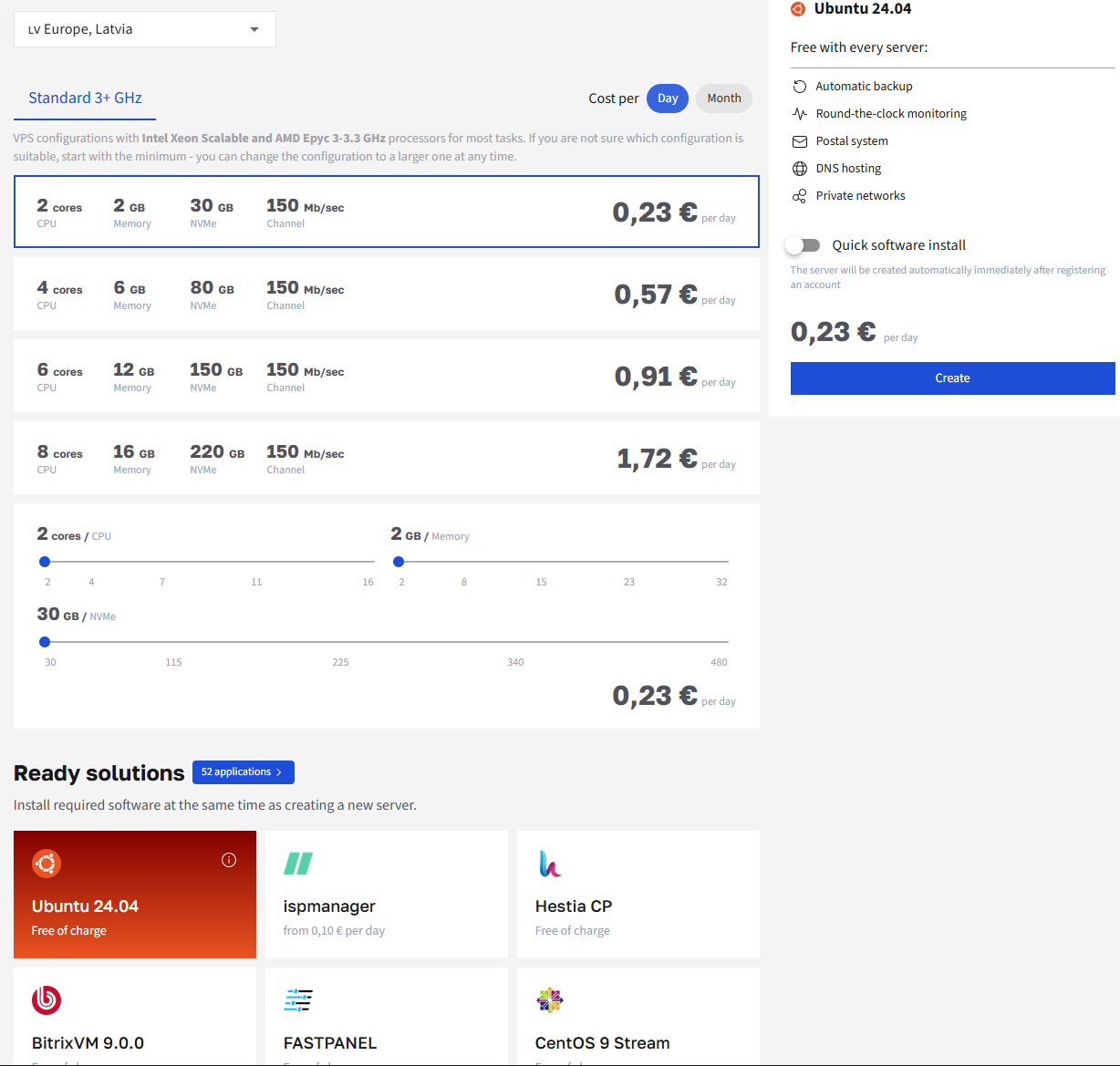Choose the FASTPANEL solution card
The height and width of the screenshot is (1066, 1120).
[x=387, y=1016]
